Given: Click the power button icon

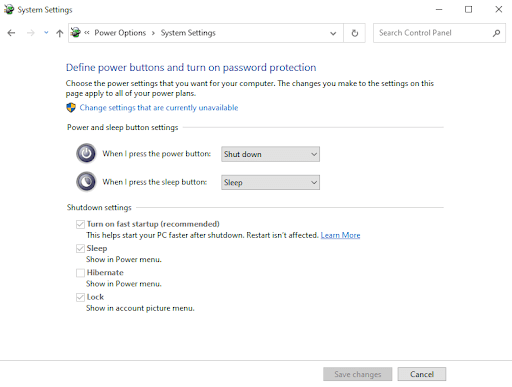Looking at the screenshot, I should (x=86, y=153).
